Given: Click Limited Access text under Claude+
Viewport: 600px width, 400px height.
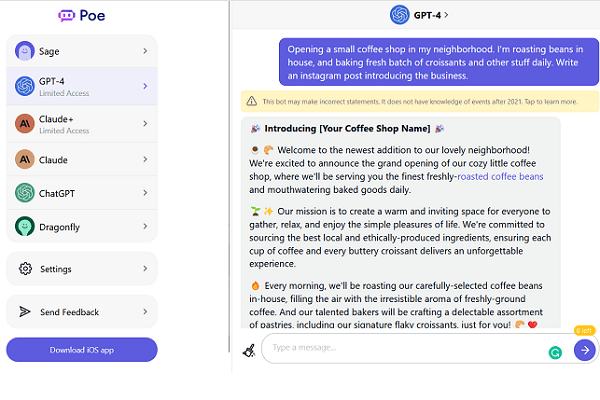Looking at the screenshot, I should point(64,131).
